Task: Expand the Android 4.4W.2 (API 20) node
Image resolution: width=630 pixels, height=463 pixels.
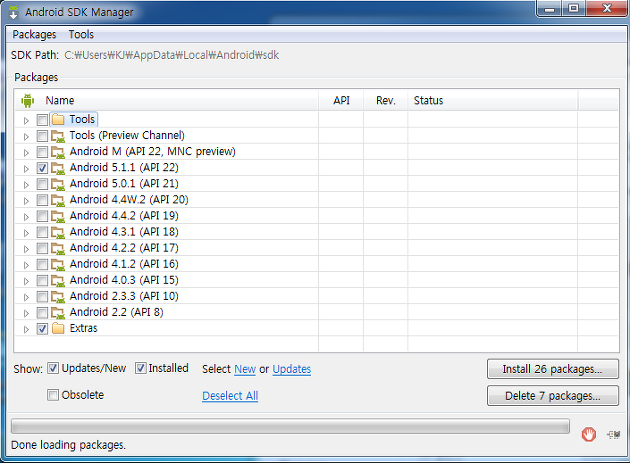Action: tap(26, 201)
